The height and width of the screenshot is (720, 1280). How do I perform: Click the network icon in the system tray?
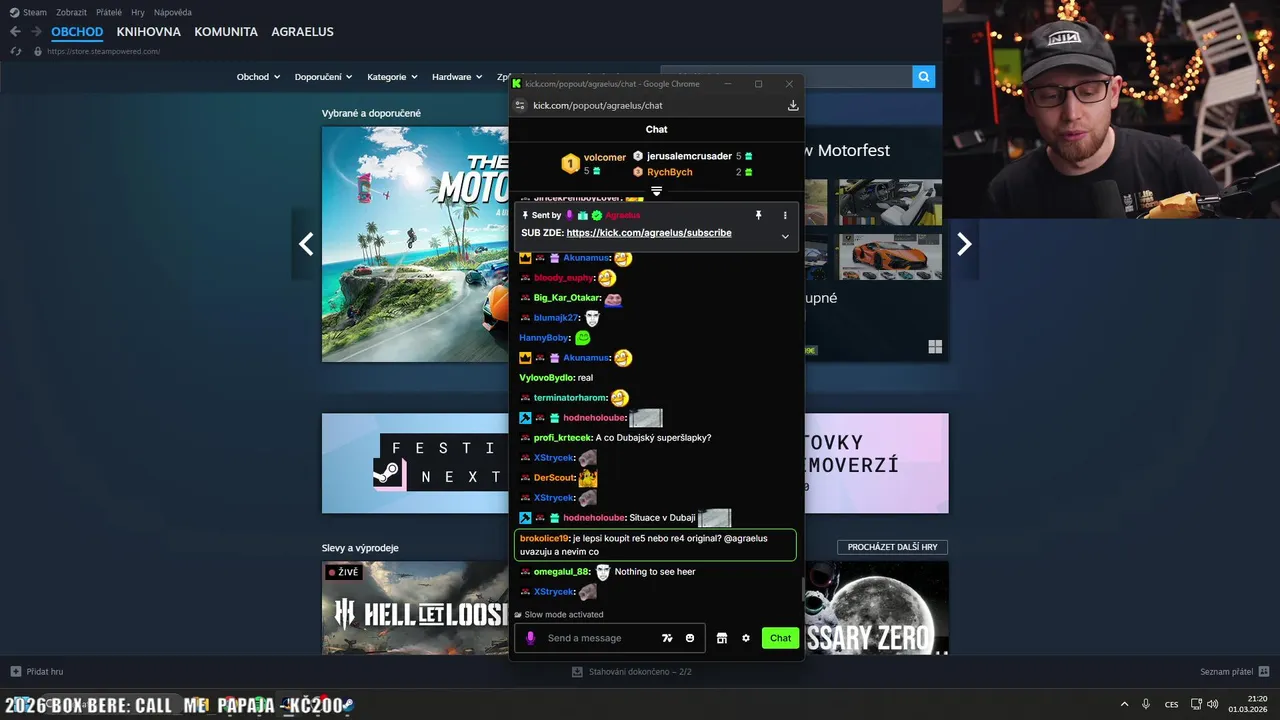coord(1196,704)
